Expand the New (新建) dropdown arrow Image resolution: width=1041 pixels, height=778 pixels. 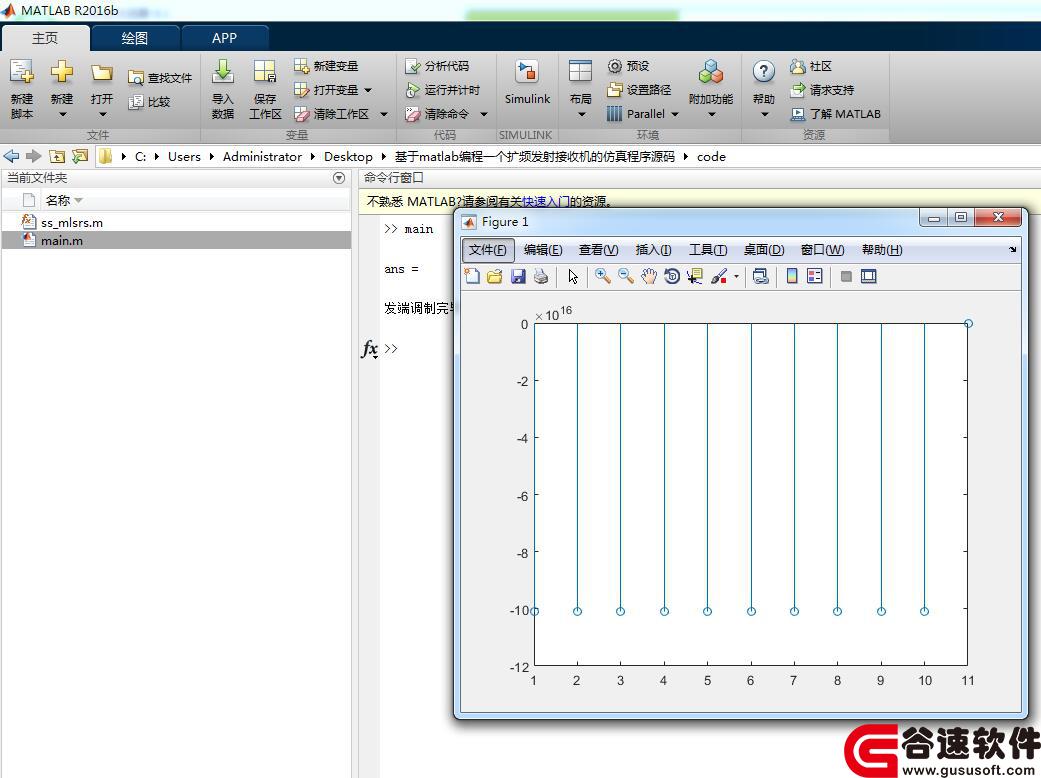[x=62, y=115]
